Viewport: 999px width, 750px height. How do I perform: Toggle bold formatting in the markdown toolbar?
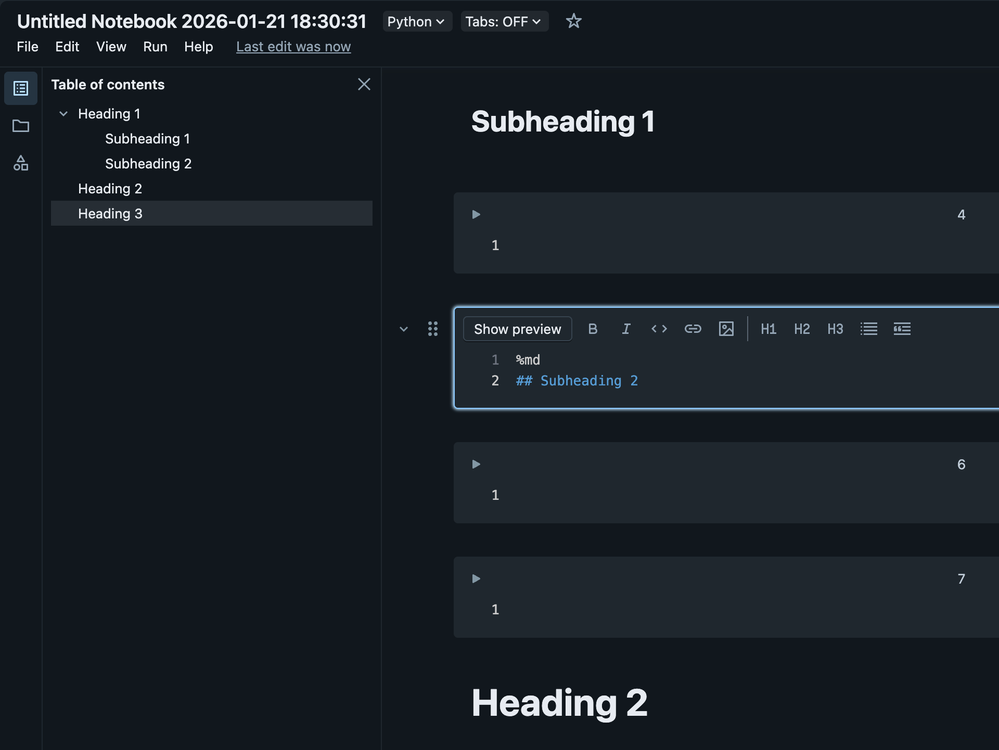592,328
